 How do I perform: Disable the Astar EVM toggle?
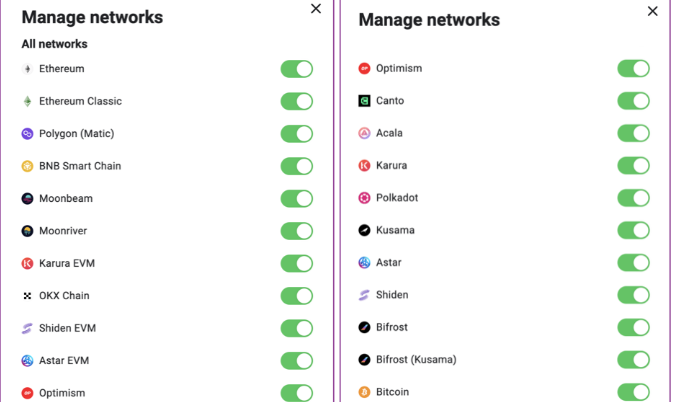297,361
